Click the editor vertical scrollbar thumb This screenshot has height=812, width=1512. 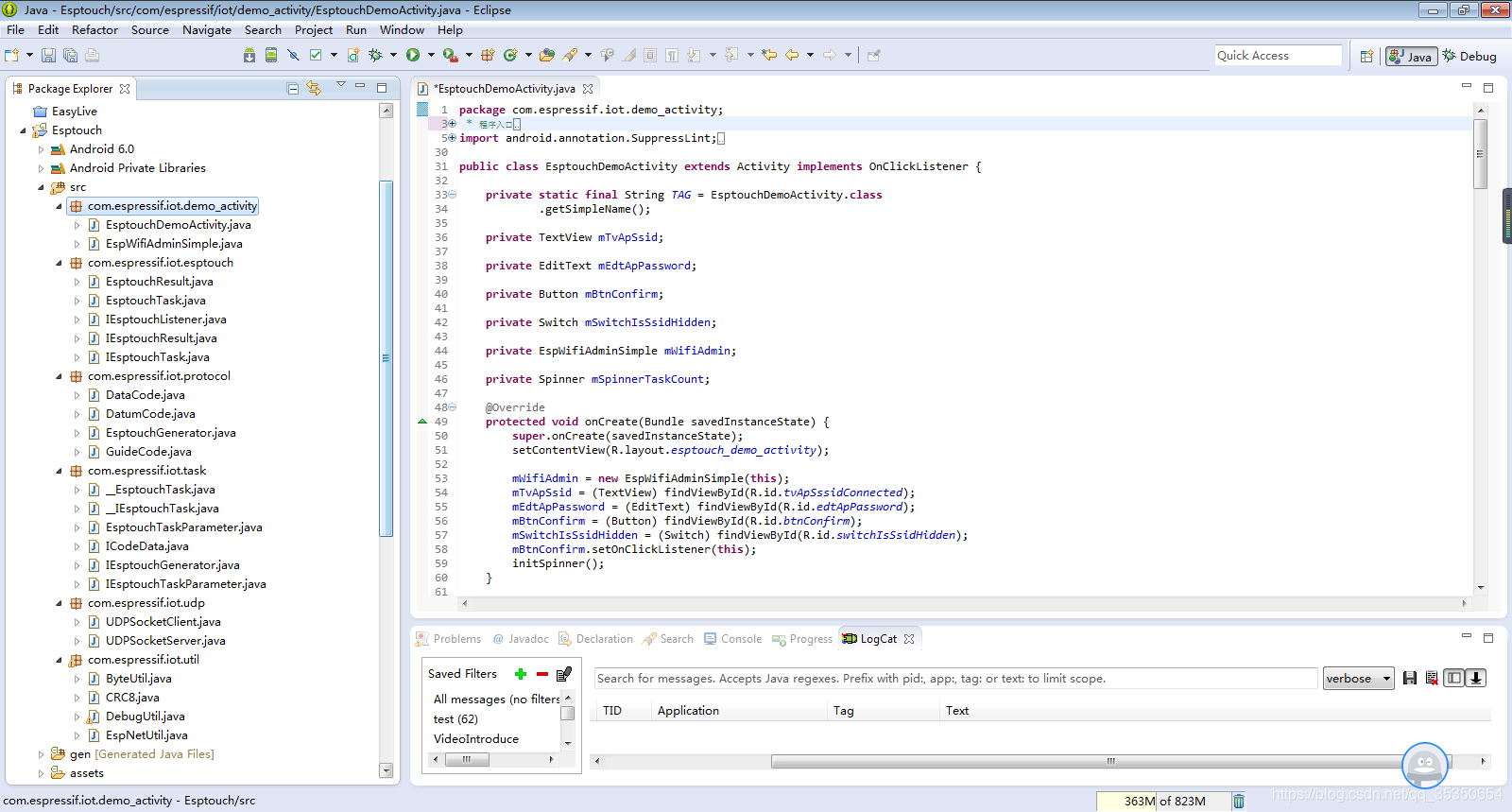coord(1481,153)
